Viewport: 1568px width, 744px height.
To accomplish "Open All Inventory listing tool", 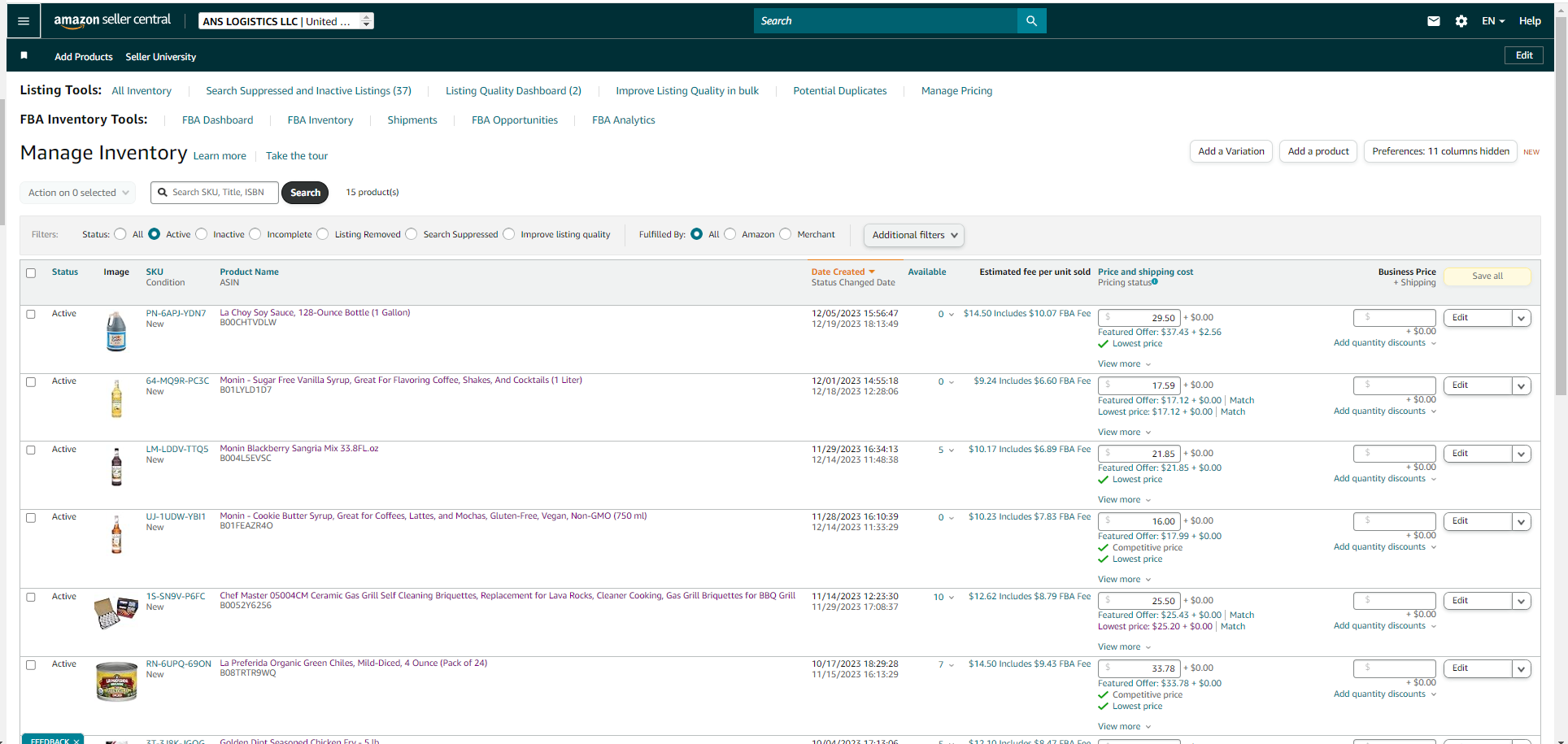I will click(142, 91).
